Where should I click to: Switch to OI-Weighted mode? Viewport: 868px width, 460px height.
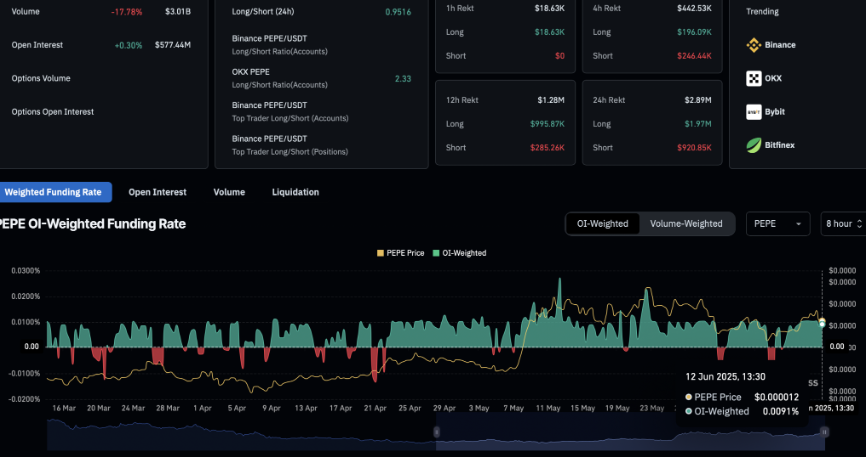point(602,224)
